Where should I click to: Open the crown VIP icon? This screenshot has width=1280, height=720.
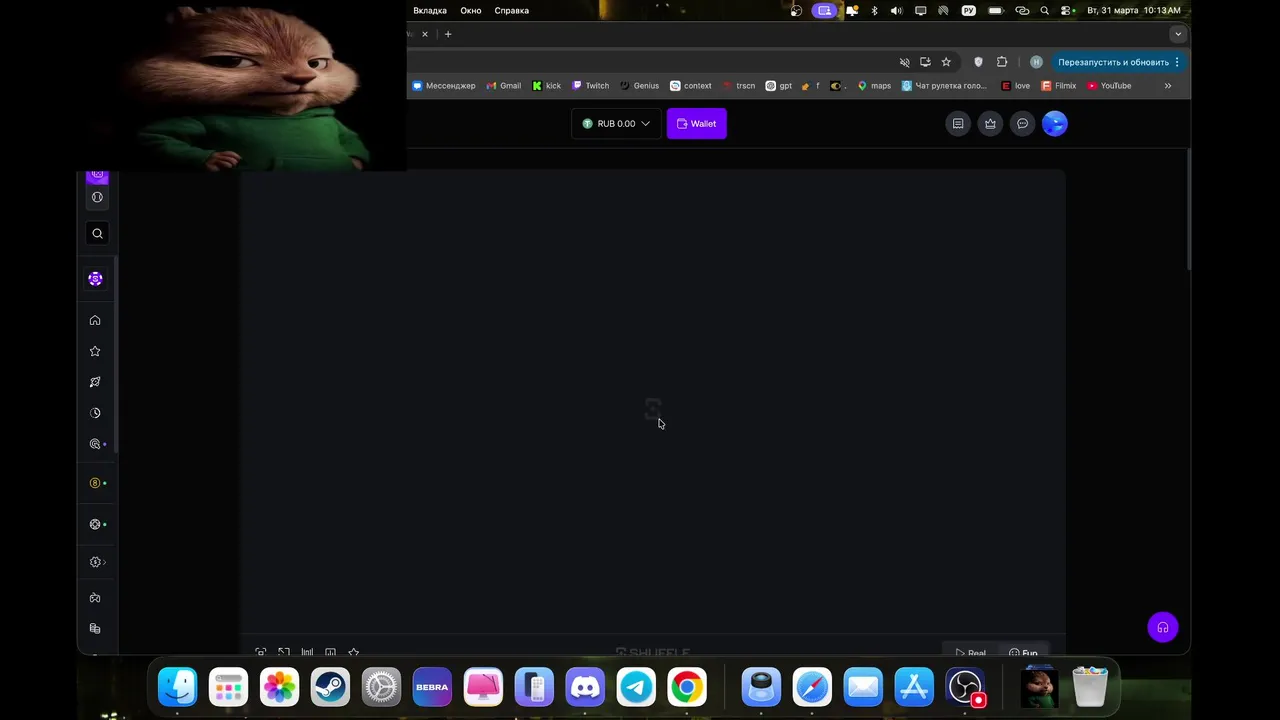pyautogui.click(x=990, y=124)
